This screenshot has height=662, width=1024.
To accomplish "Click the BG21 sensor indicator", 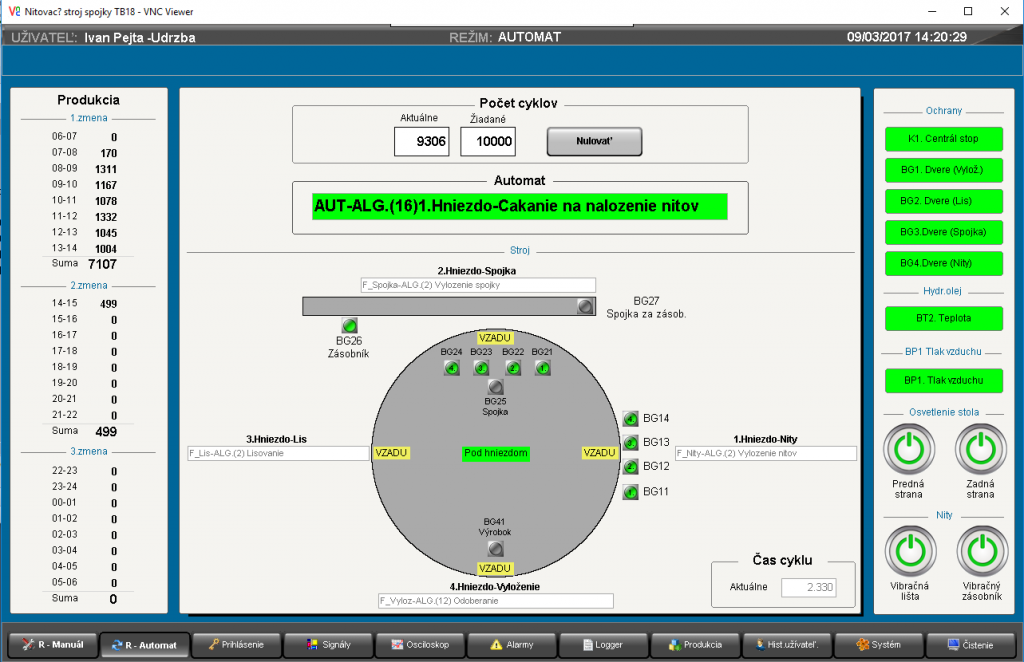I will [x=542, y=368].
